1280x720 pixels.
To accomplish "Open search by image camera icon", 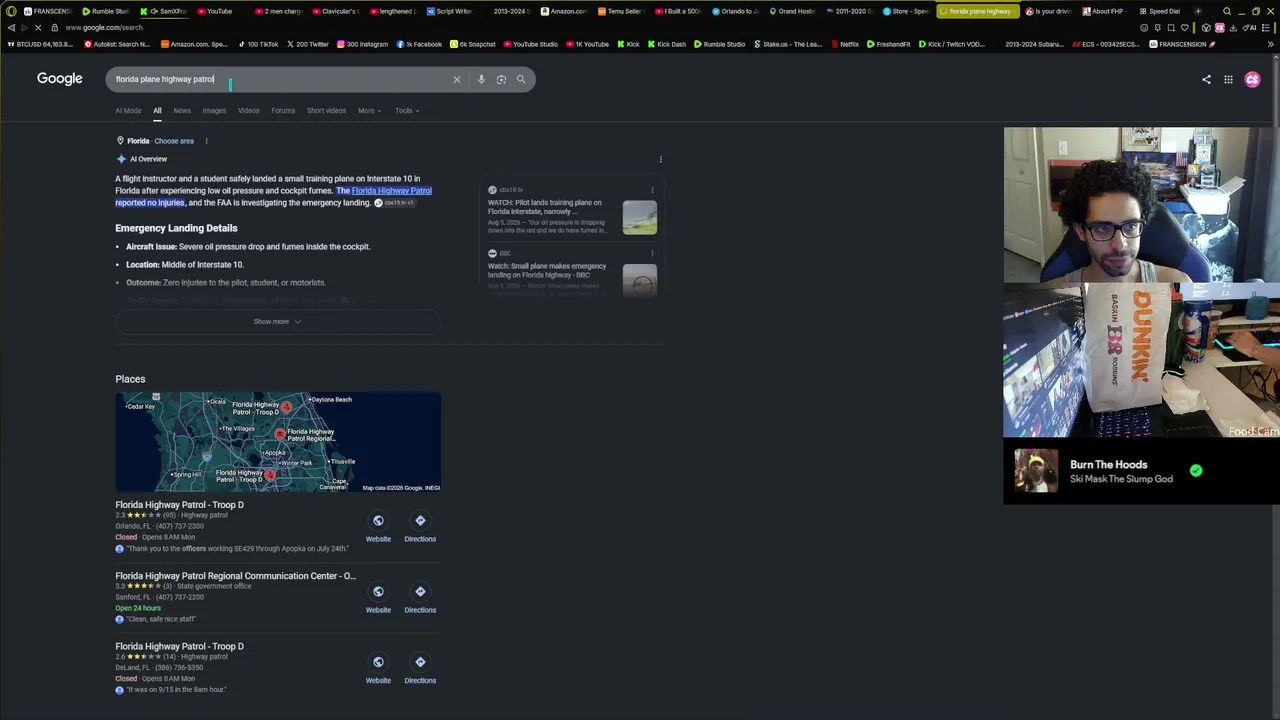I will click(x=501, y=79).
